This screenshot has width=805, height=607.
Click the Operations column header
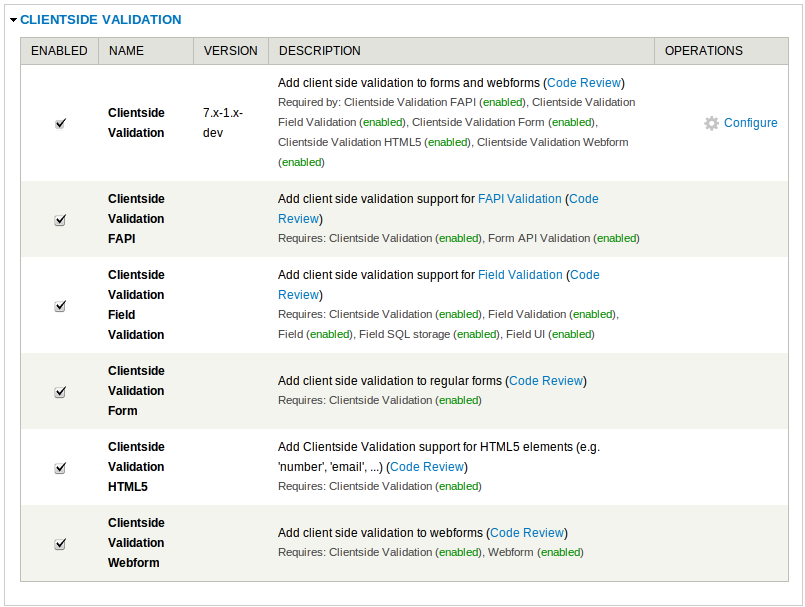coord(703,51)
